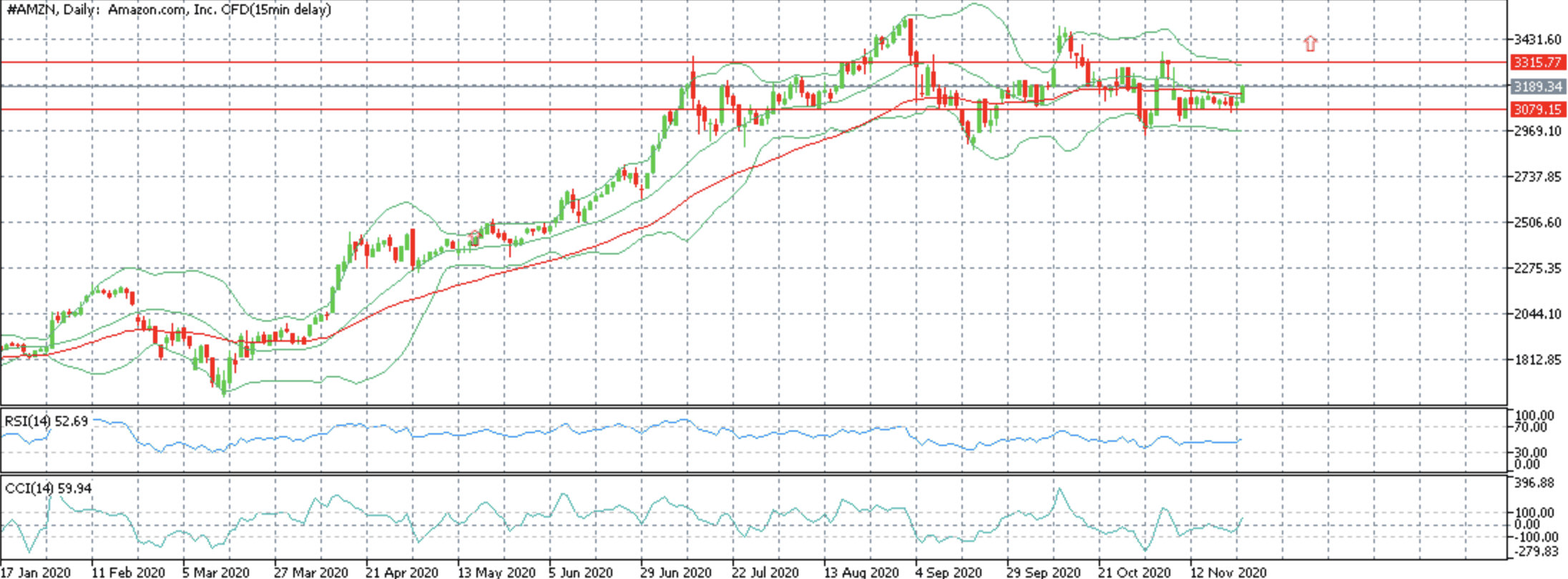Click the small arrow marker near 13 May 2020
1568x579 pixels.
pos(474,237)
